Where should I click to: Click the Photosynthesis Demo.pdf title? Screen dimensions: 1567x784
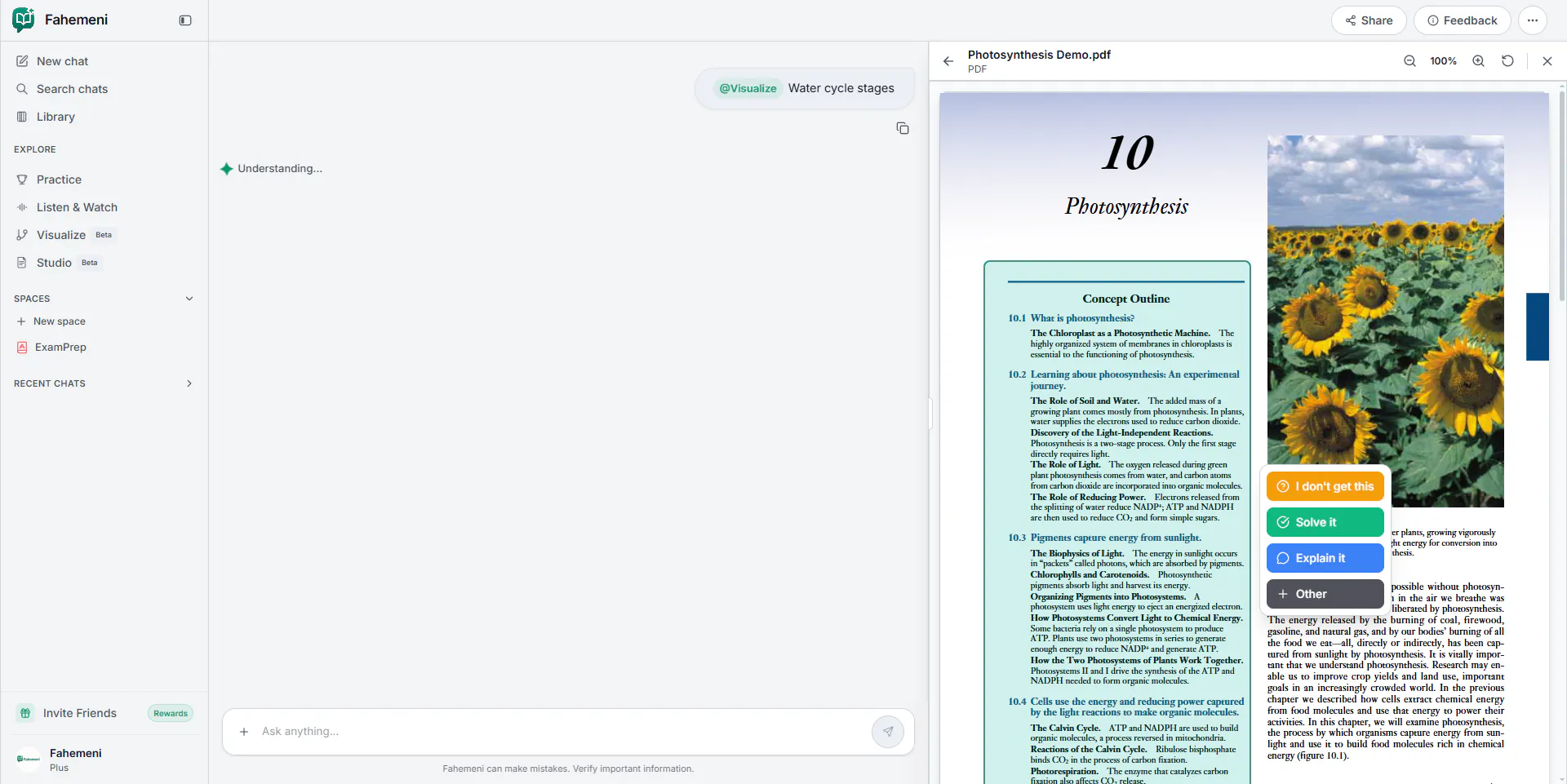[x=1039, y=55]
